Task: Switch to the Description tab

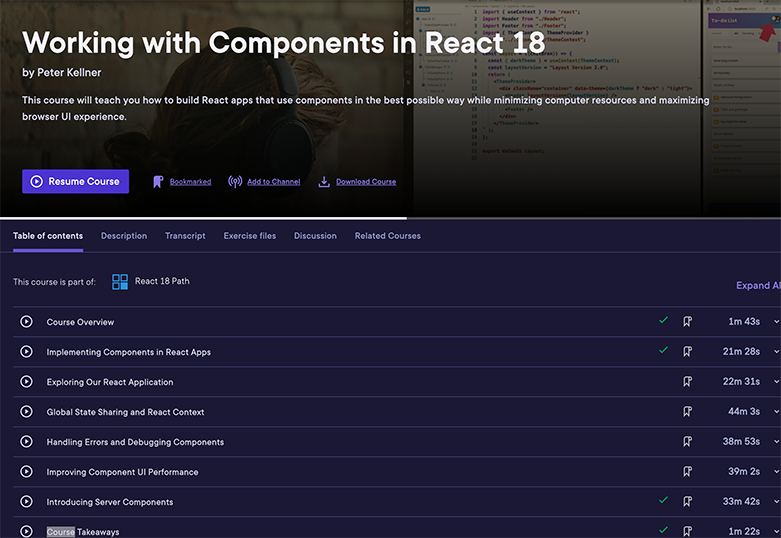Action: click(124, 236)
